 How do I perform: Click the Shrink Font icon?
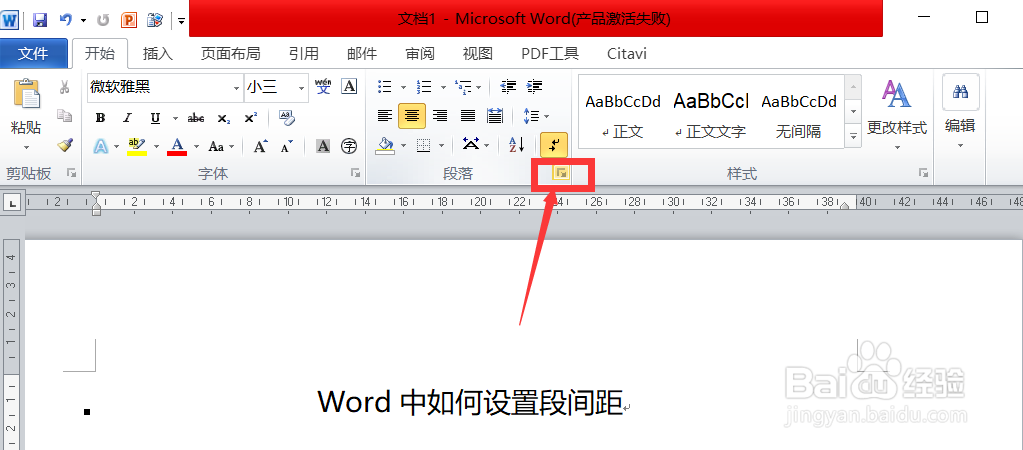pyautogui.click(x=286, y=146)
